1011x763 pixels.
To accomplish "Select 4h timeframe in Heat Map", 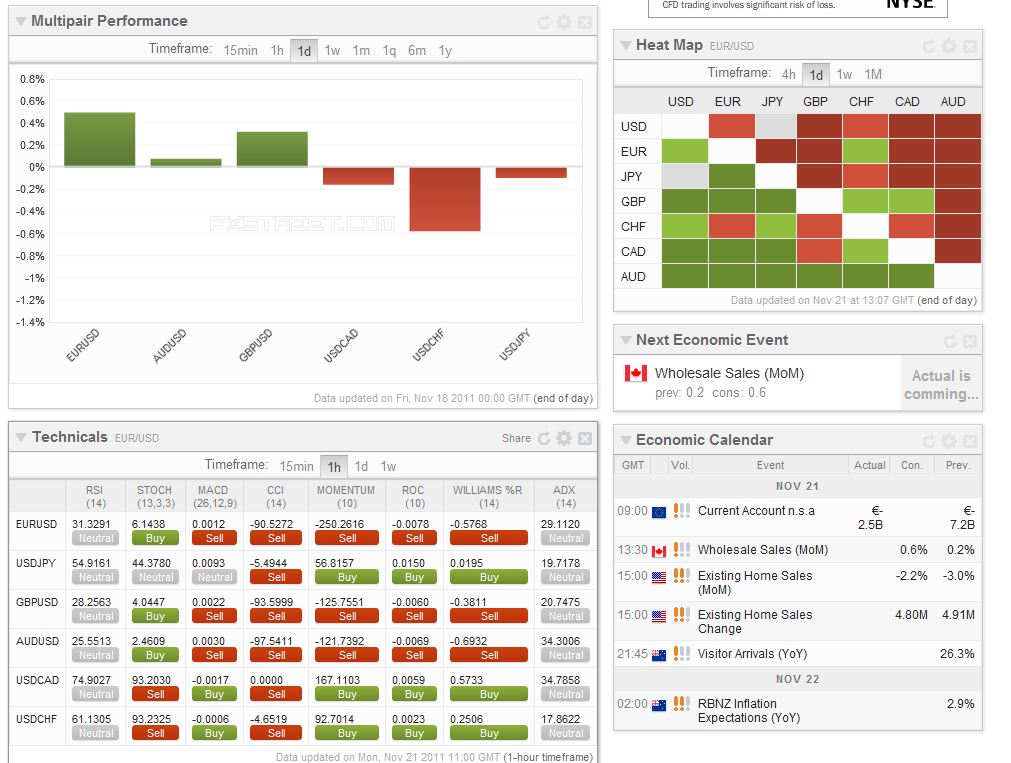I will click(789, 74).
